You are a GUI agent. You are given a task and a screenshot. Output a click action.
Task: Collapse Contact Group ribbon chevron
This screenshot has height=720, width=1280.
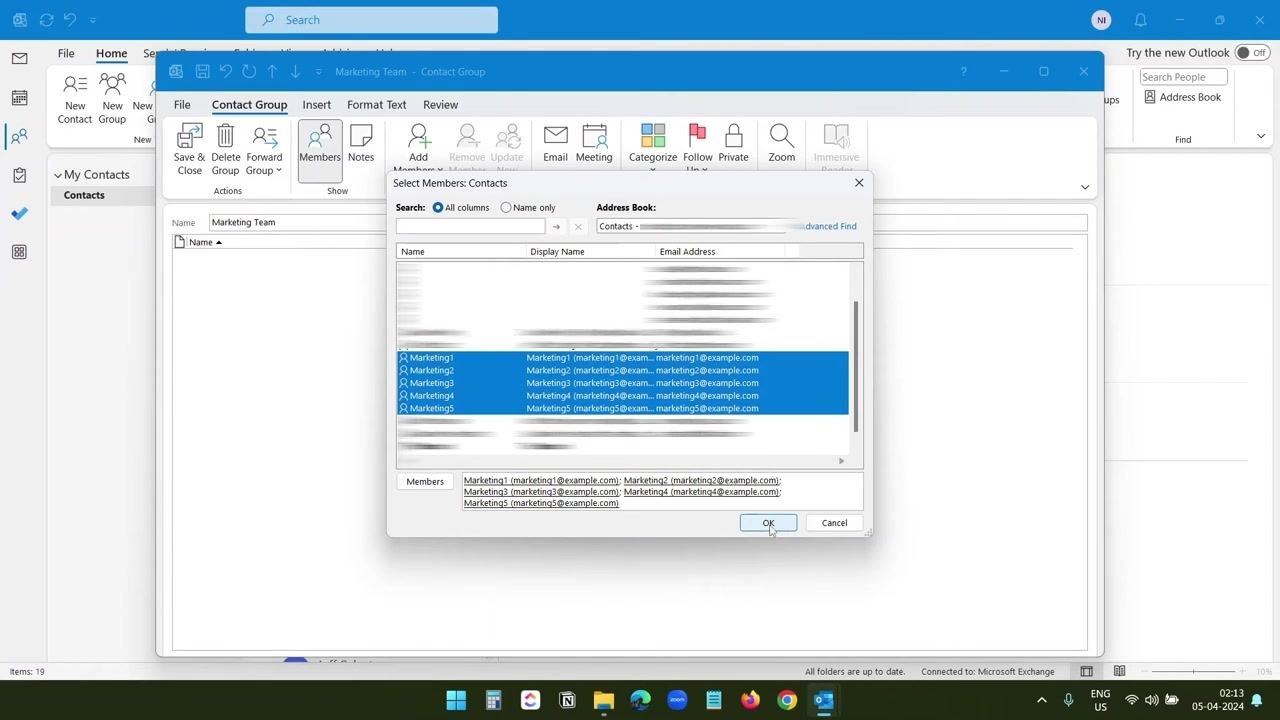click(x=1085, y=187)
